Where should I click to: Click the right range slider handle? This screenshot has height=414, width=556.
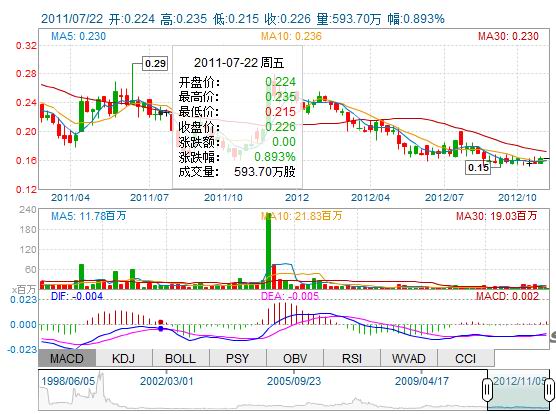549,389
